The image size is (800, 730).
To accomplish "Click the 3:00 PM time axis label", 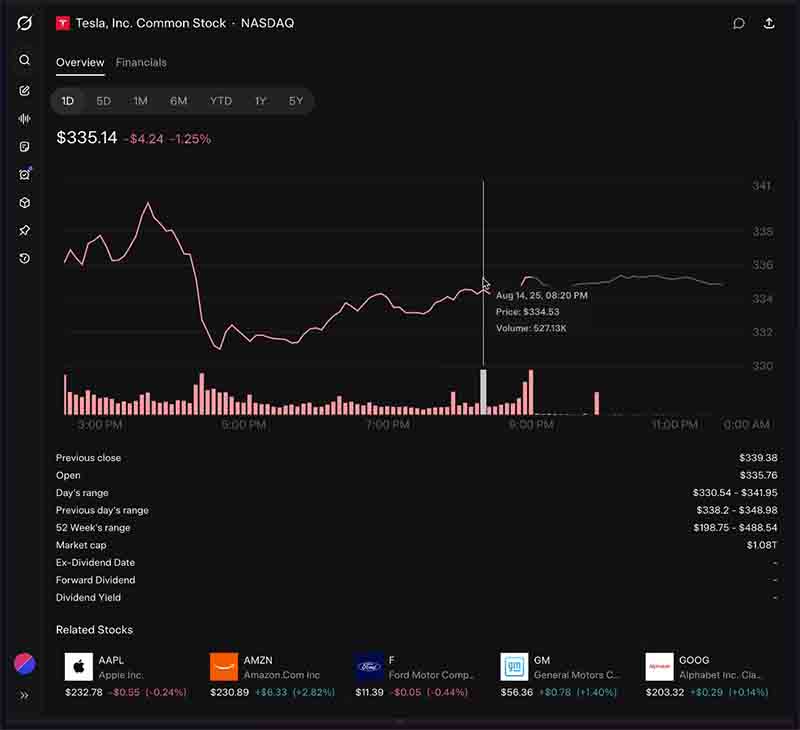I will coord(100,424).
